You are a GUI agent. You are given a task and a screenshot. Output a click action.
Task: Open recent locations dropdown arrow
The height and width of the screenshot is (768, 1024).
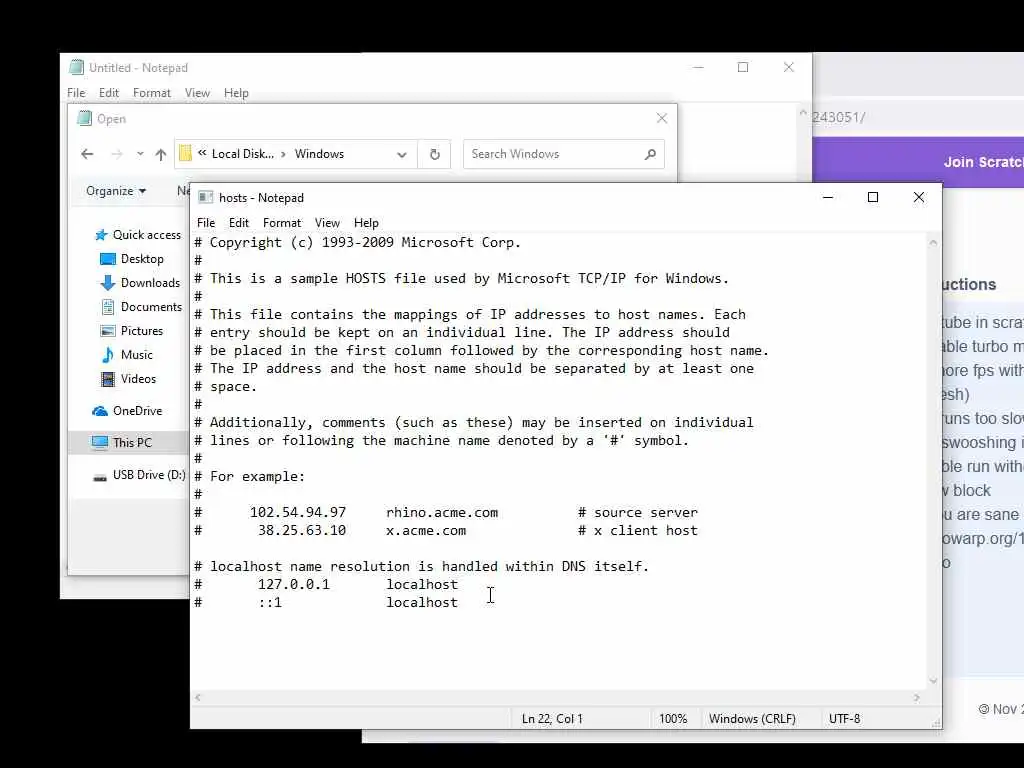click(x=140, y=154)
